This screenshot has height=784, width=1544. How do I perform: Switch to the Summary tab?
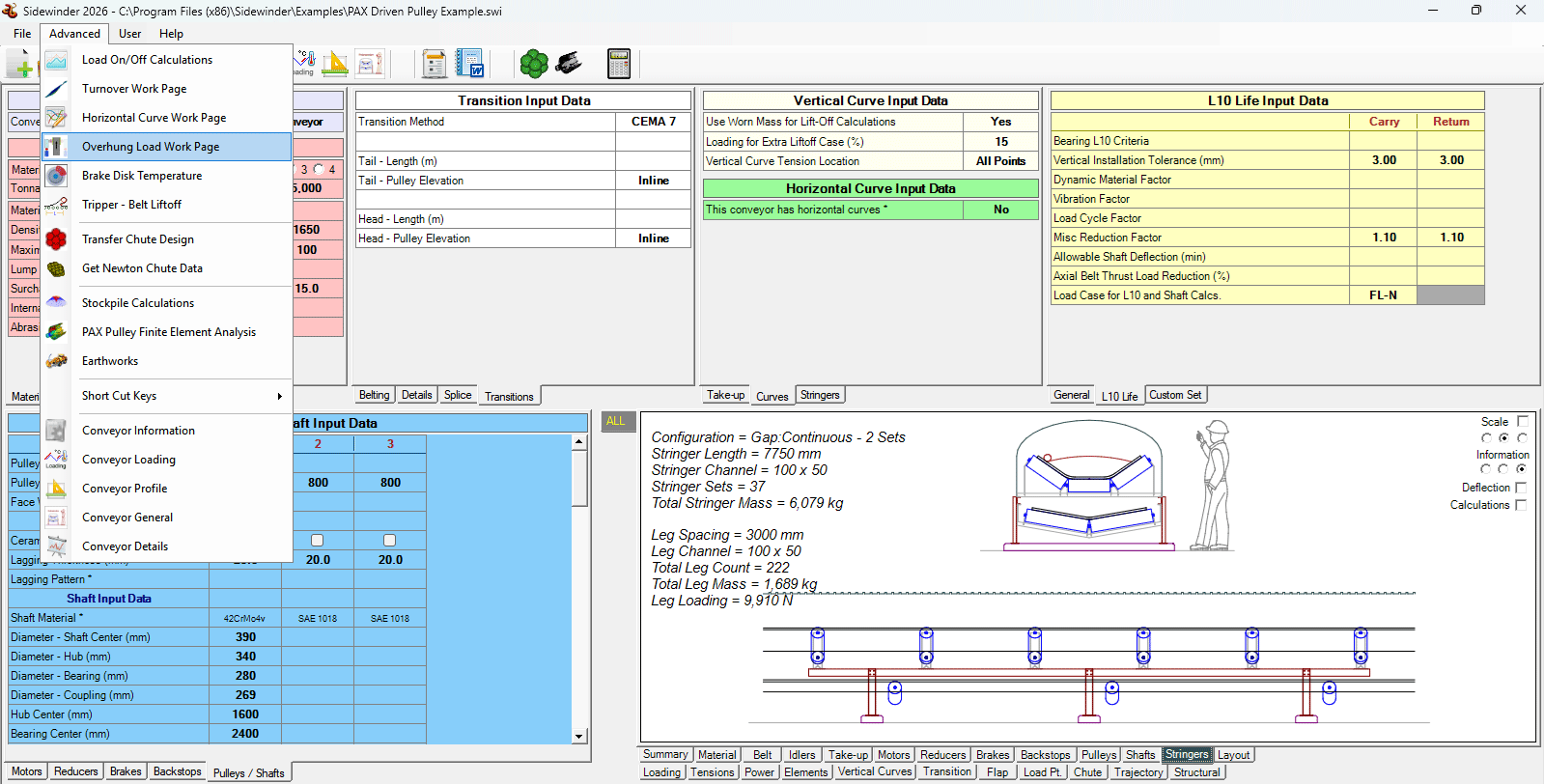[665, 755]
